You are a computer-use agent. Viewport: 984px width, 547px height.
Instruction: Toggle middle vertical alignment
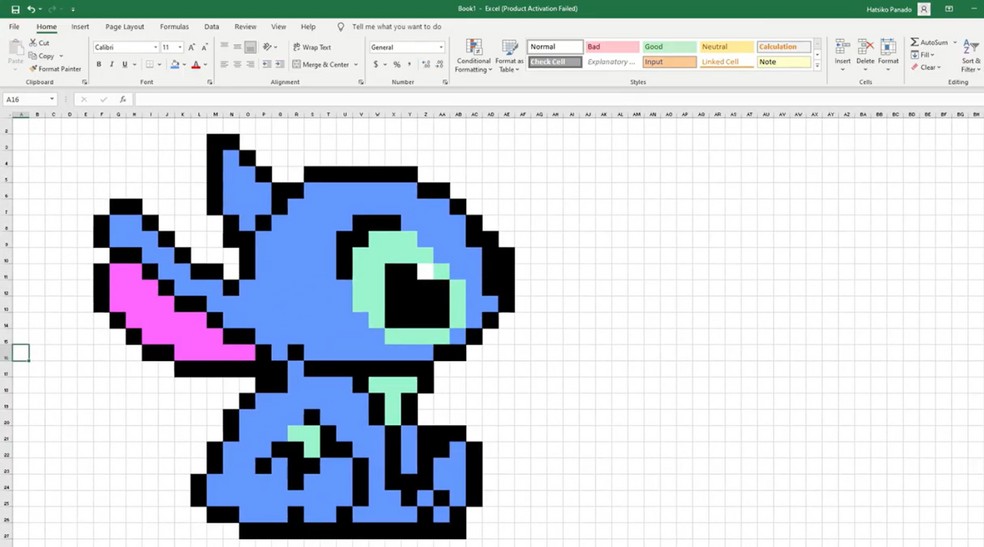point(237,46)
